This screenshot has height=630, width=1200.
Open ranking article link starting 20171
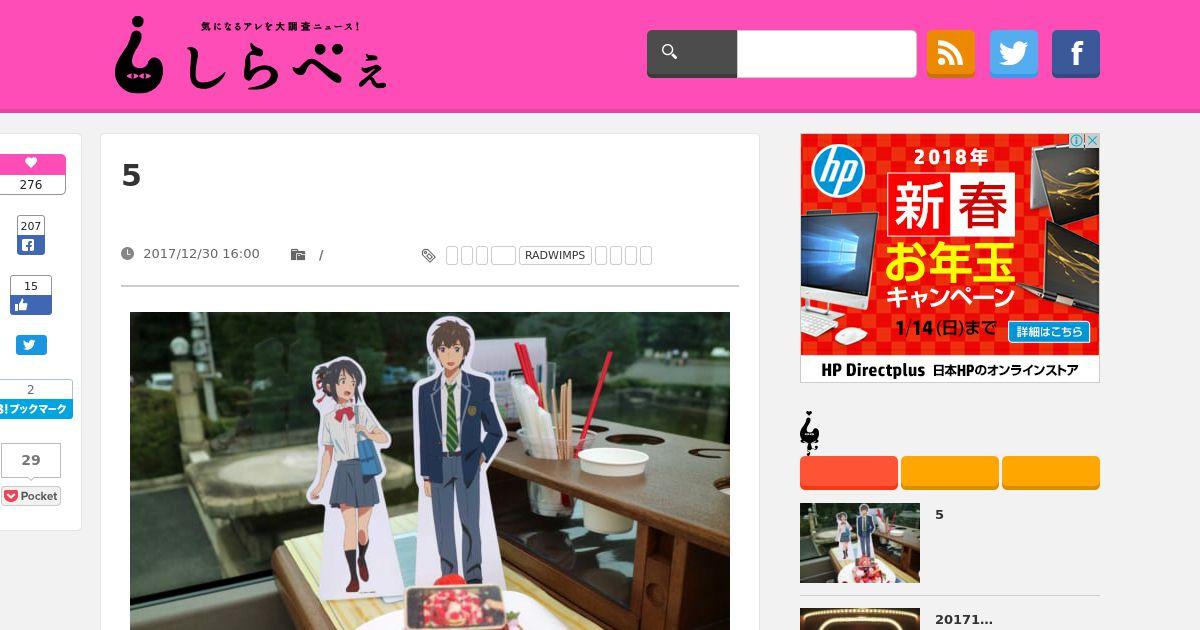964,620
